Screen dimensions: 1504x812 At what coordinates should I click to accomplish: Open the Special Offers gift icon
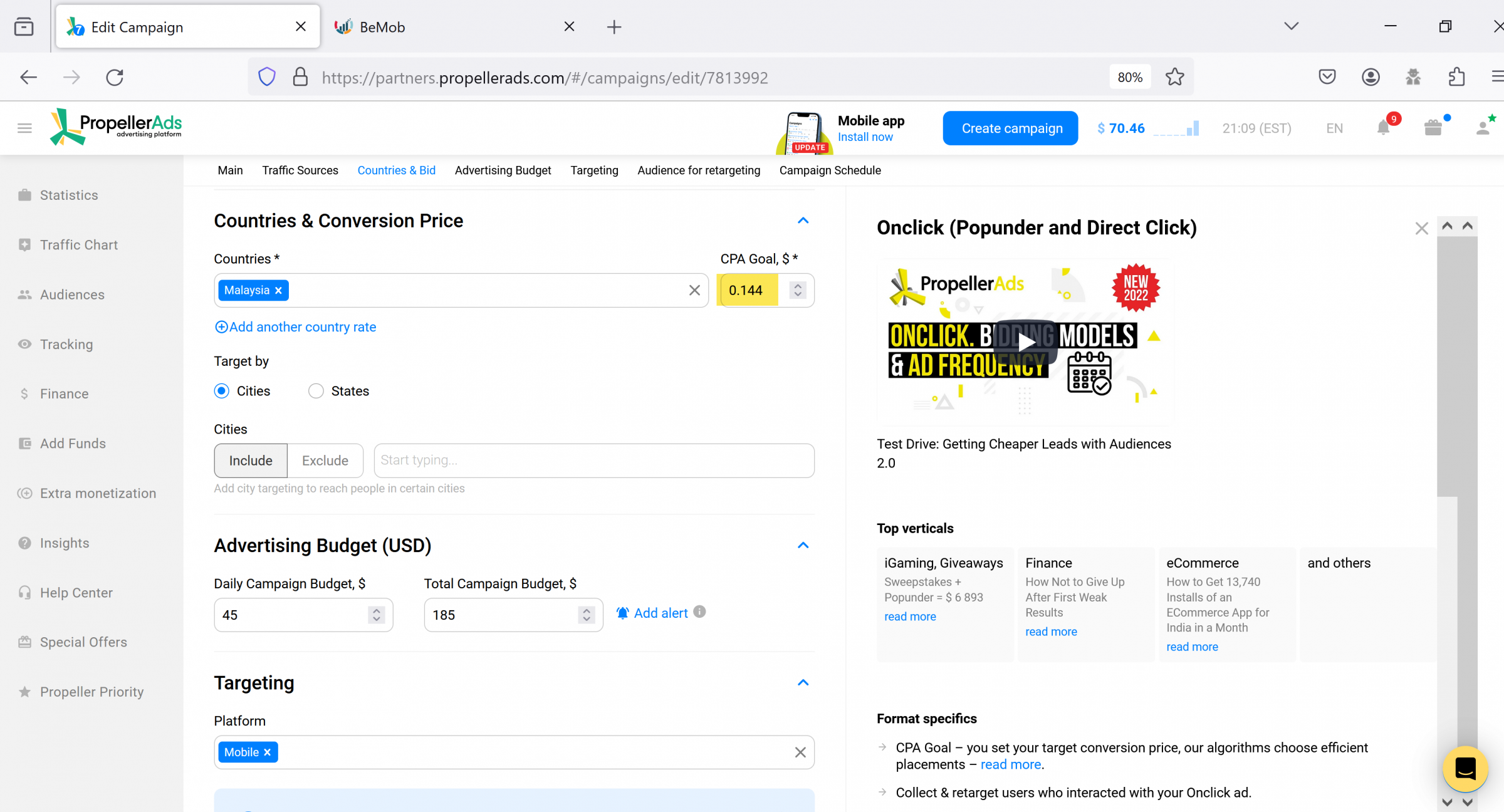[x=1433, y=128]
